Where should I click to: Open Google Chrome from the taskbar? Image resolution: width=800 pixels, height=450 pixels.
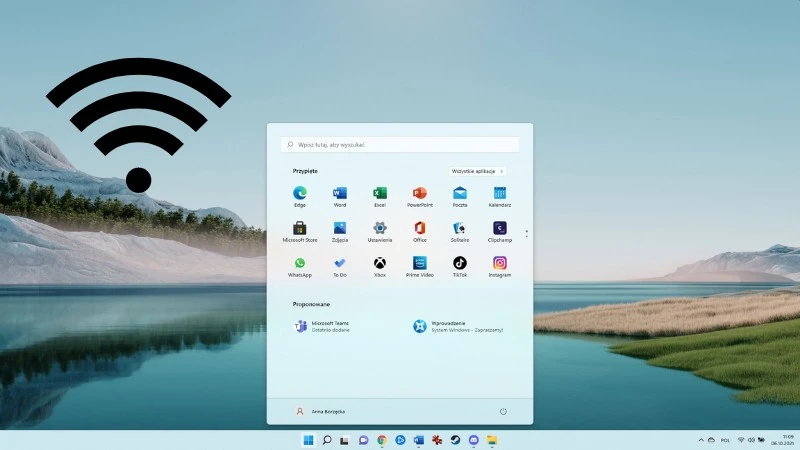382,440
